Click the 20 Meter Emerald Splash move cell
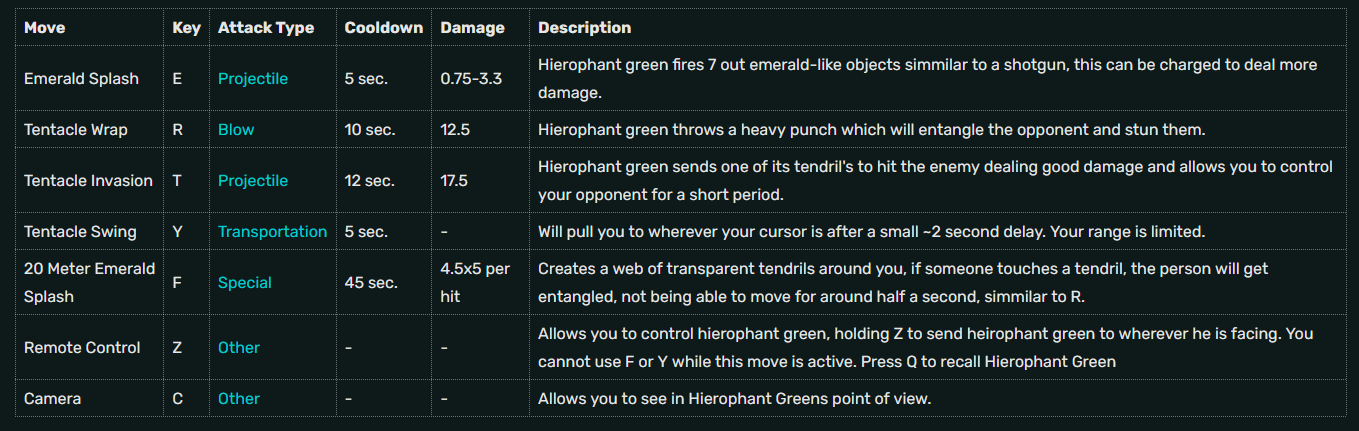Image resolution: width=1359 pixels, height=431 pixels. point(89,282)
